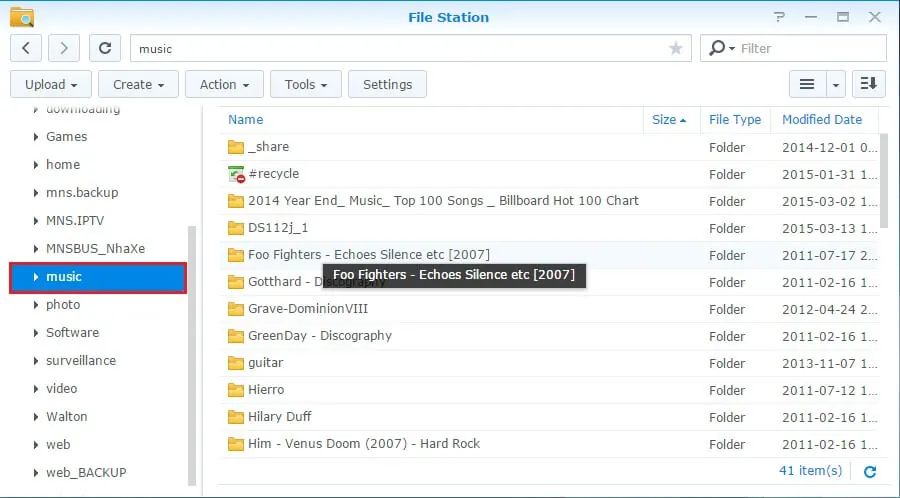Open the Tools dropdown menu
The height and width of the screenshot is (498, 900).
306,84
